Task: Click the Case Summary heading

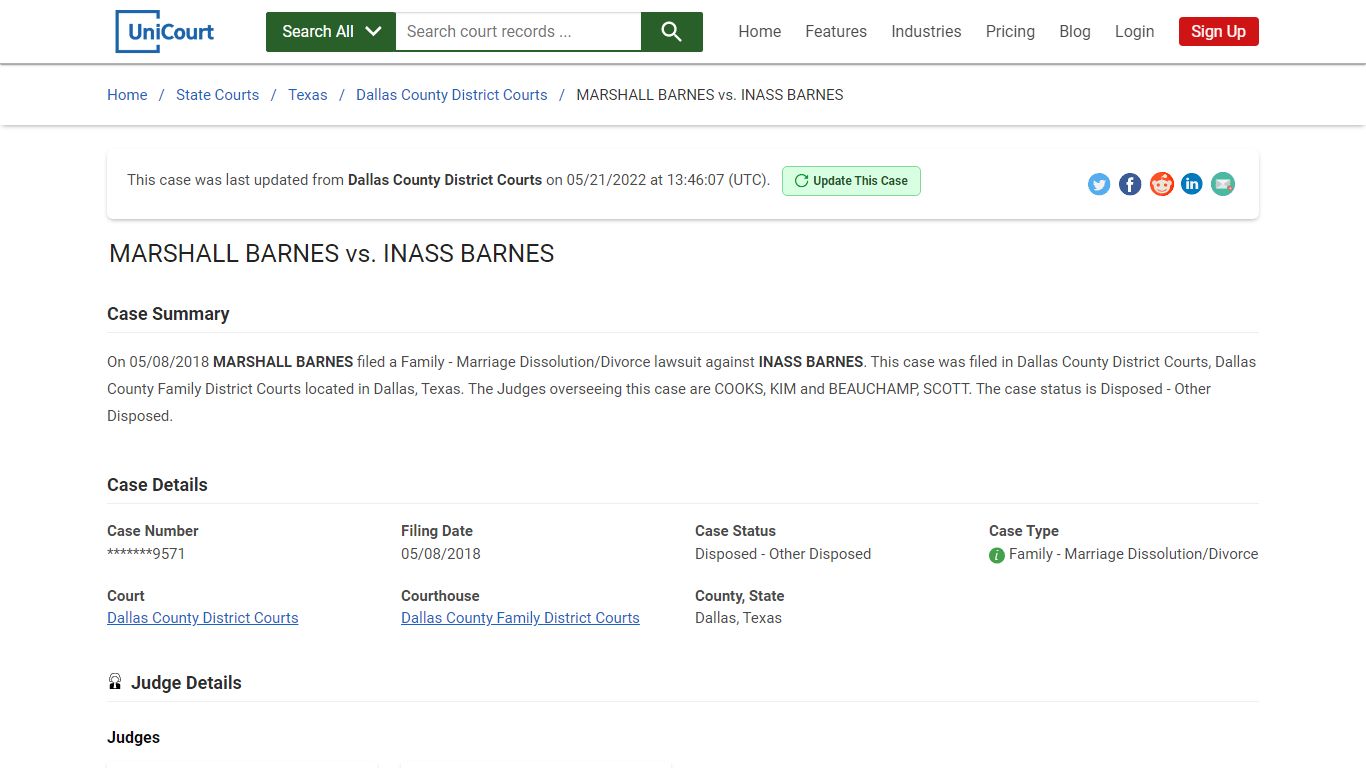Action: [x=168, y=314]
